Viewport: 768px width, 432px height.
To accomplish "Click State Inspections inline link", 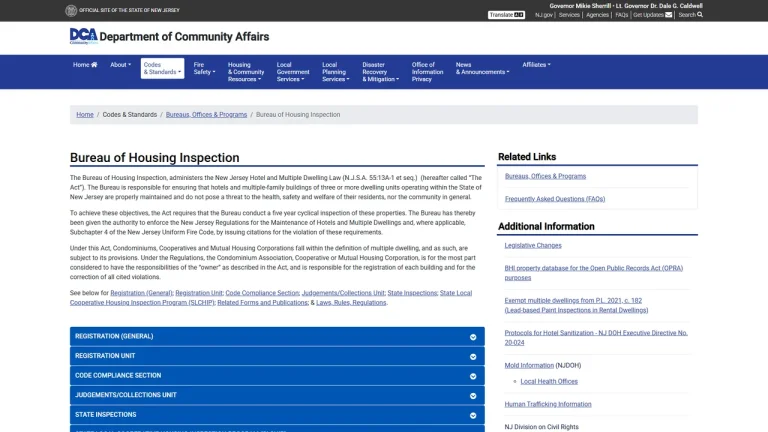I will click(x=412, y=293).
